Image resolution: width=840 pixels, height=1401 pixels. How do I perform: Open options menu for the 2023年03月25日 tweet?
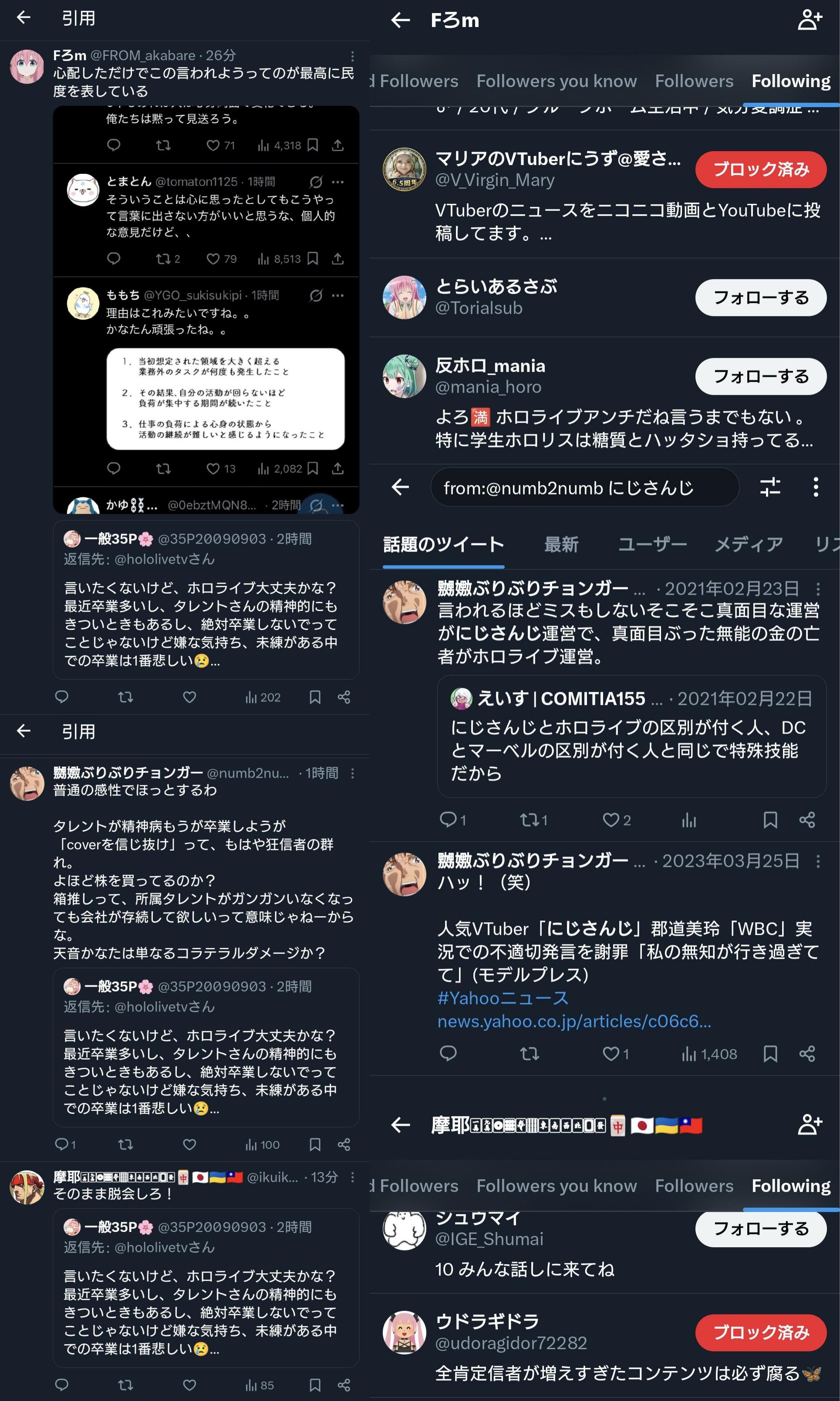818,861
